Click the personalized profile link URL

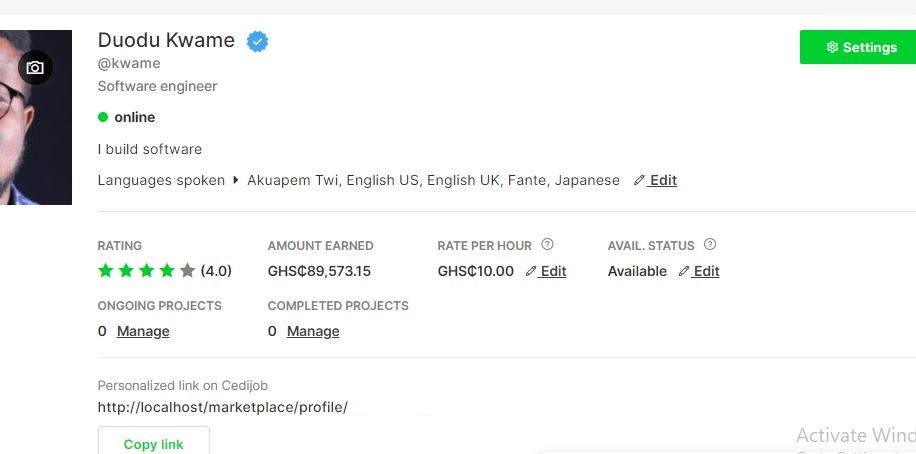pyautogui.click(x=222, y=407)
